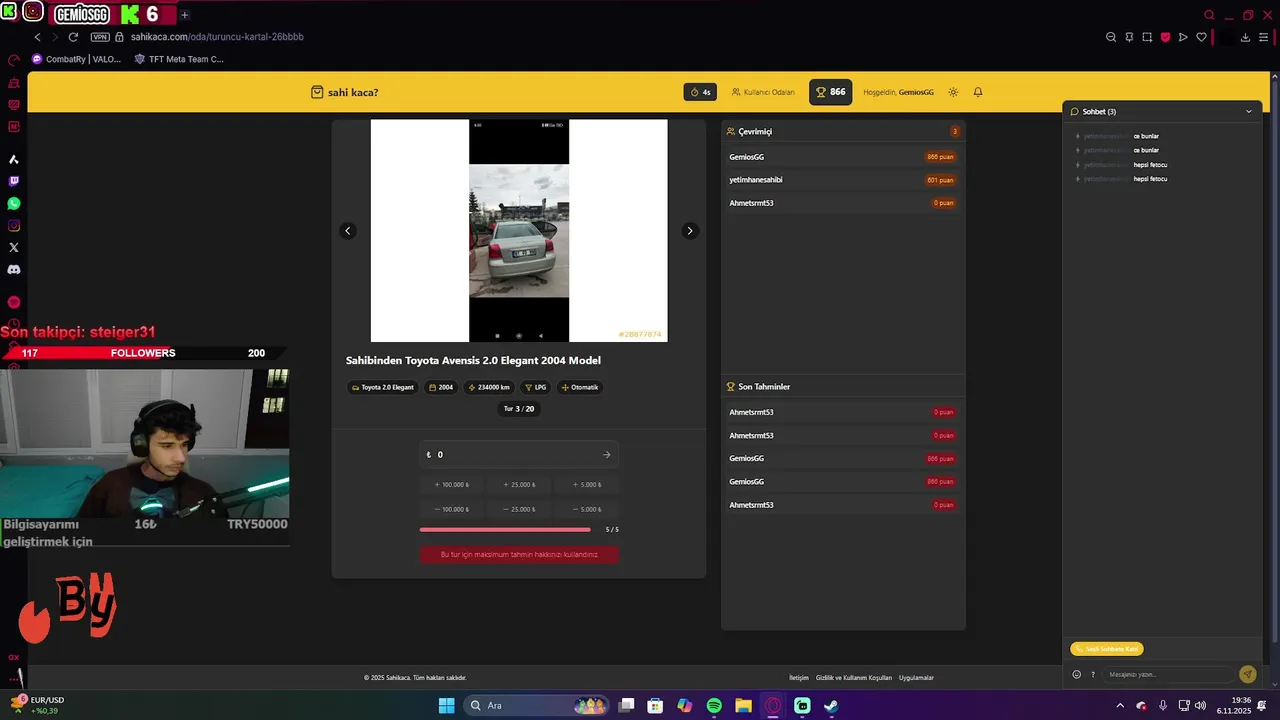Open a new browser tab

click(x=185, y=15)
